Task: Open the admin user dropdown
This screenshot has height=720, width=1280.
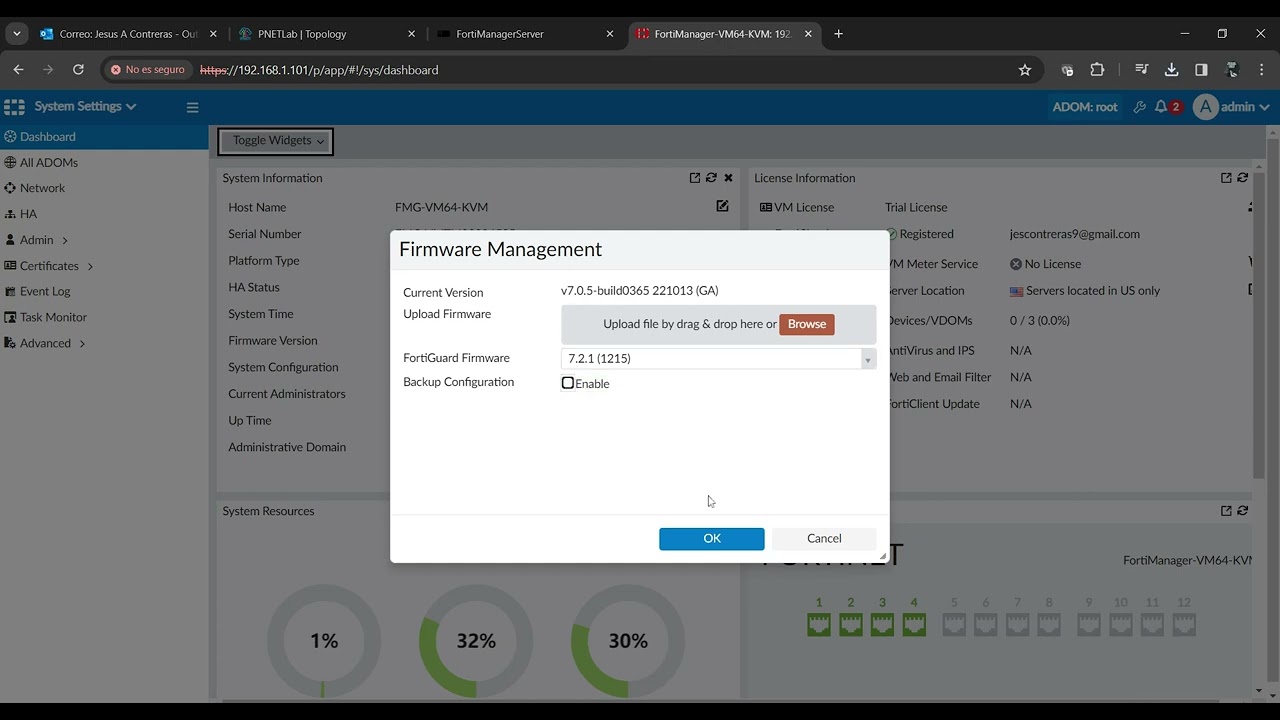Action: tap(1245, 107)
